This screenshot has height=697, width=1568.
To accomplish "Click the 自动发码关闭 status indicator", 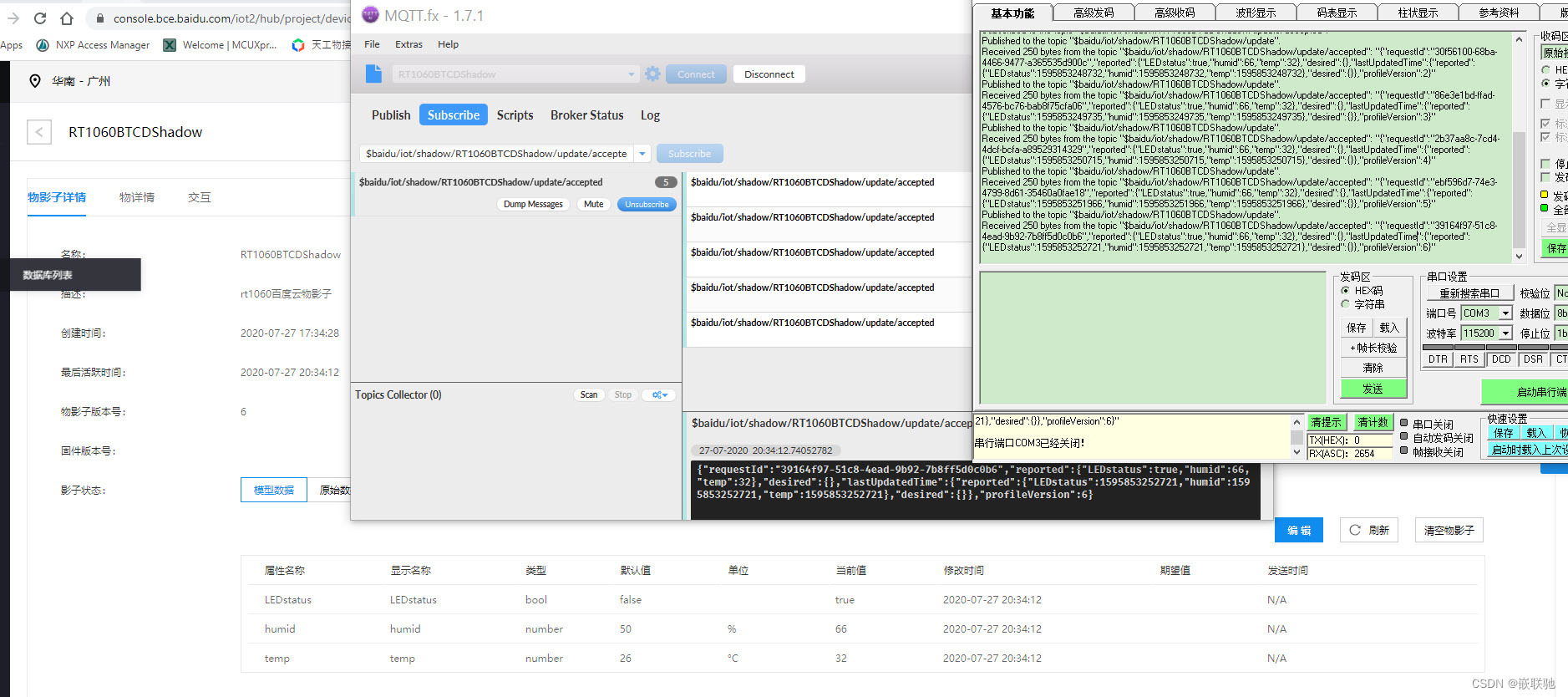I will (1403, 437).
